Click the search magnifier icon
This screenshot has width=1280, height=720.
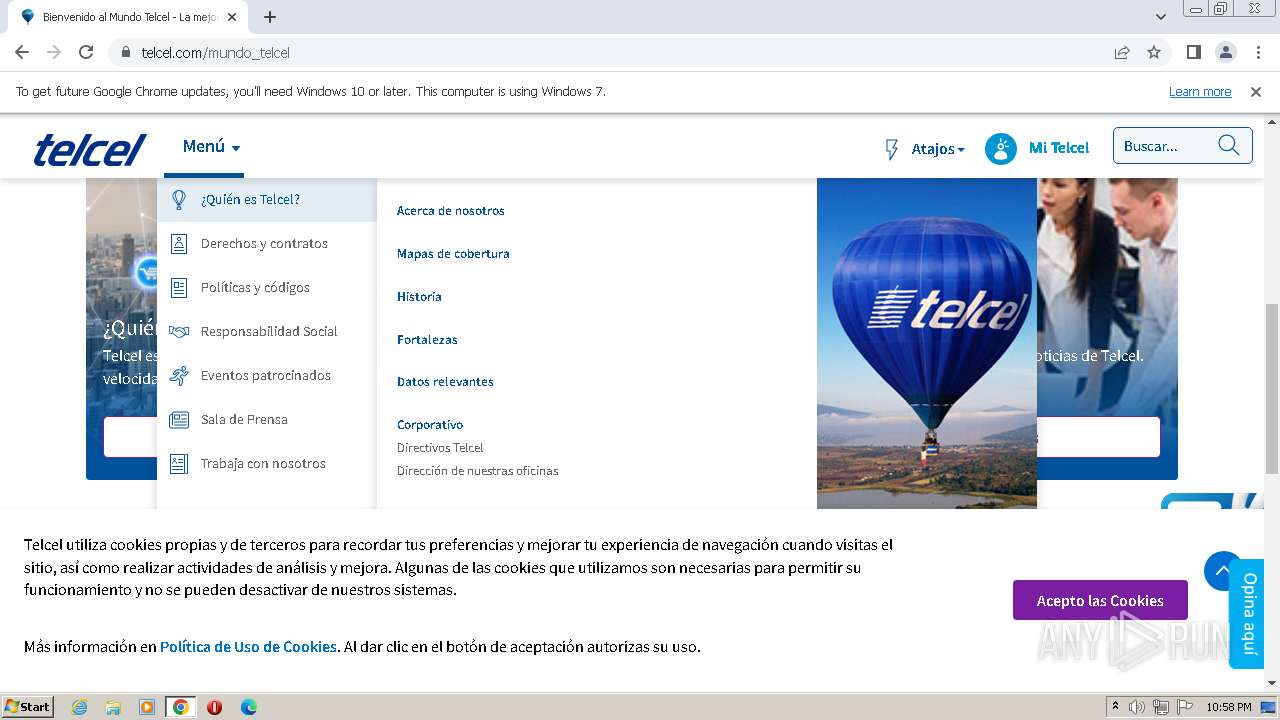point(1229,146)
